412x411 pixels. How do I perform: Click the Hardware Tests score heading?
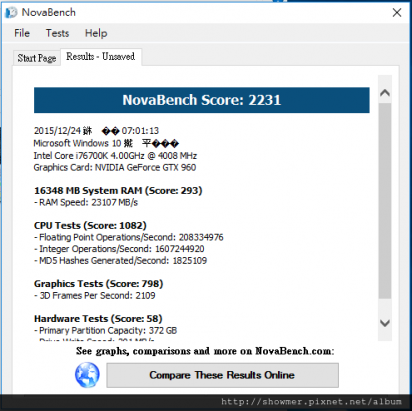[x=98, y=319]
